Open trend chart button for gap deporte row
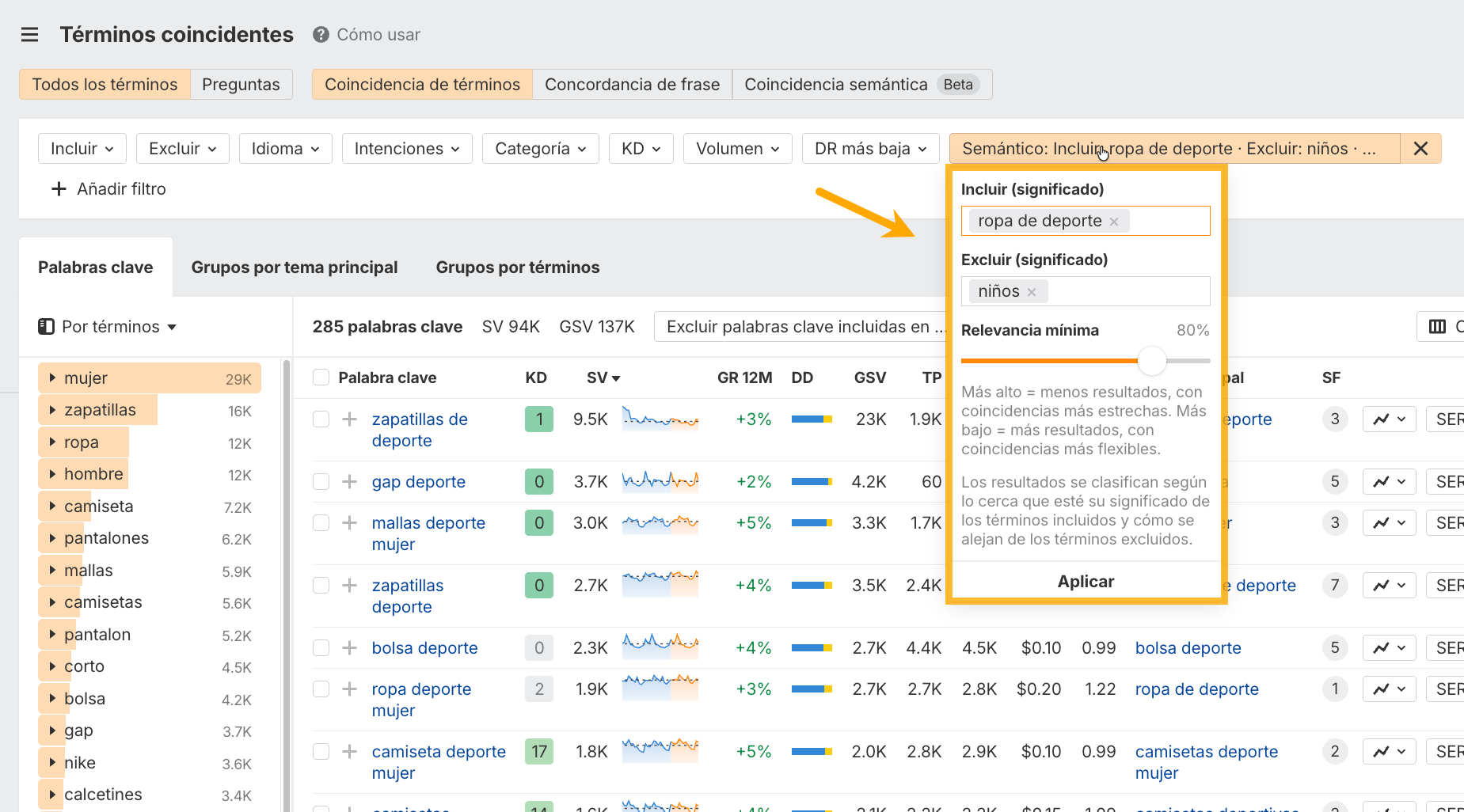The width and height of the screenshot is (1464, 812). [1389, 482]
